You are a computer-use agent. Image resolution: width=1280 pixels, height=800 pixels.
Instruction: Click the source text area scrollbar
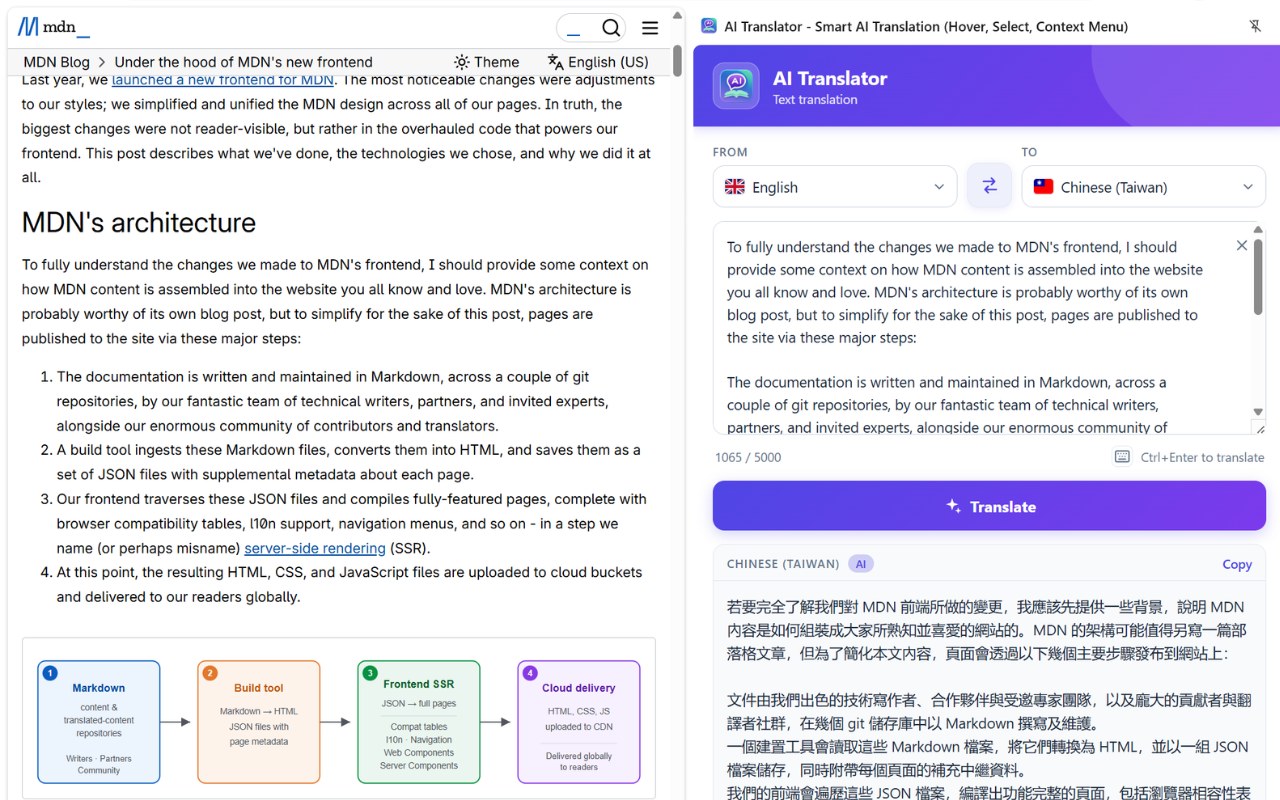pos(1258,276)
